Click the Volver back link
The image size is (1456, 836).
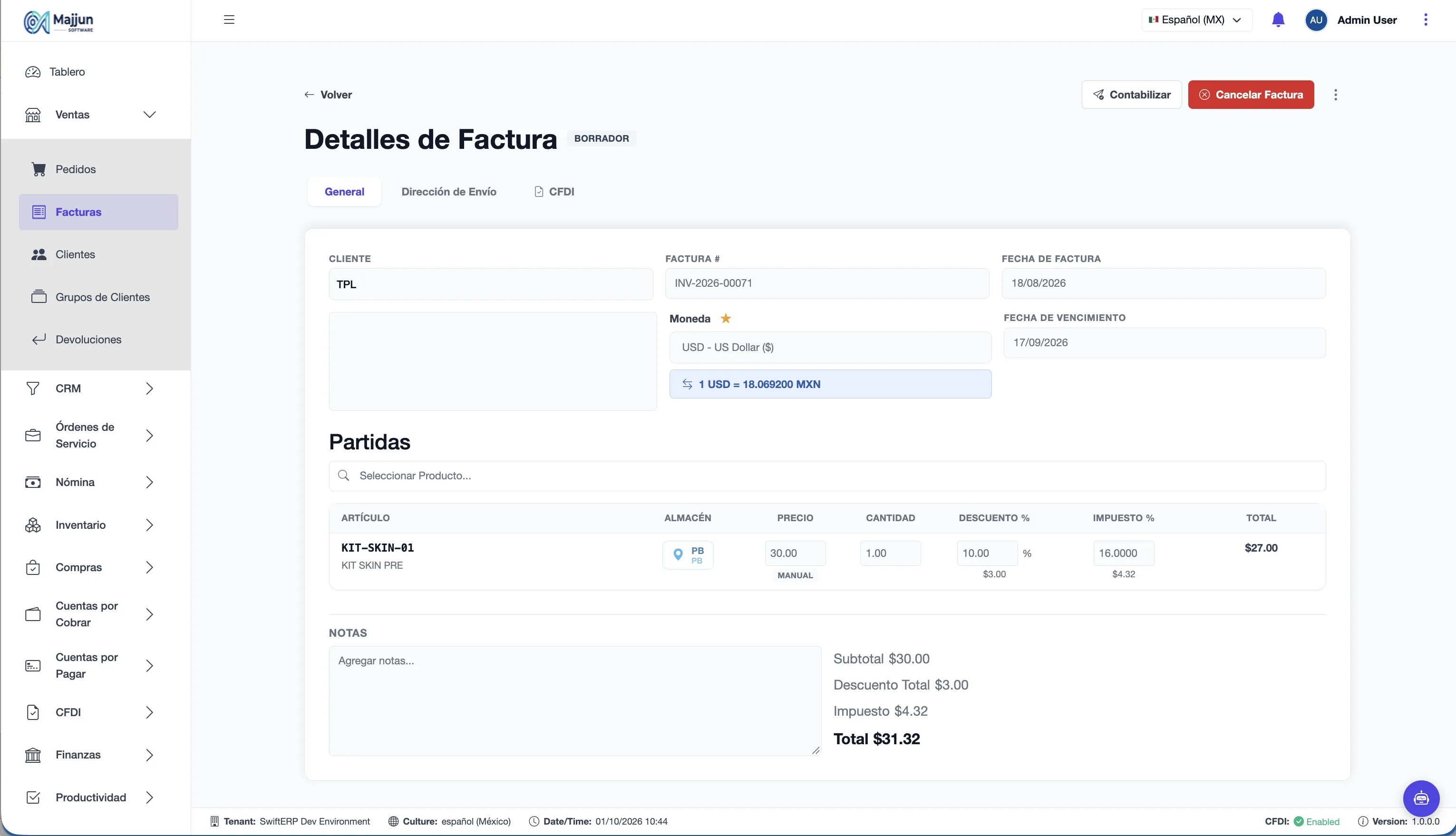328,95
